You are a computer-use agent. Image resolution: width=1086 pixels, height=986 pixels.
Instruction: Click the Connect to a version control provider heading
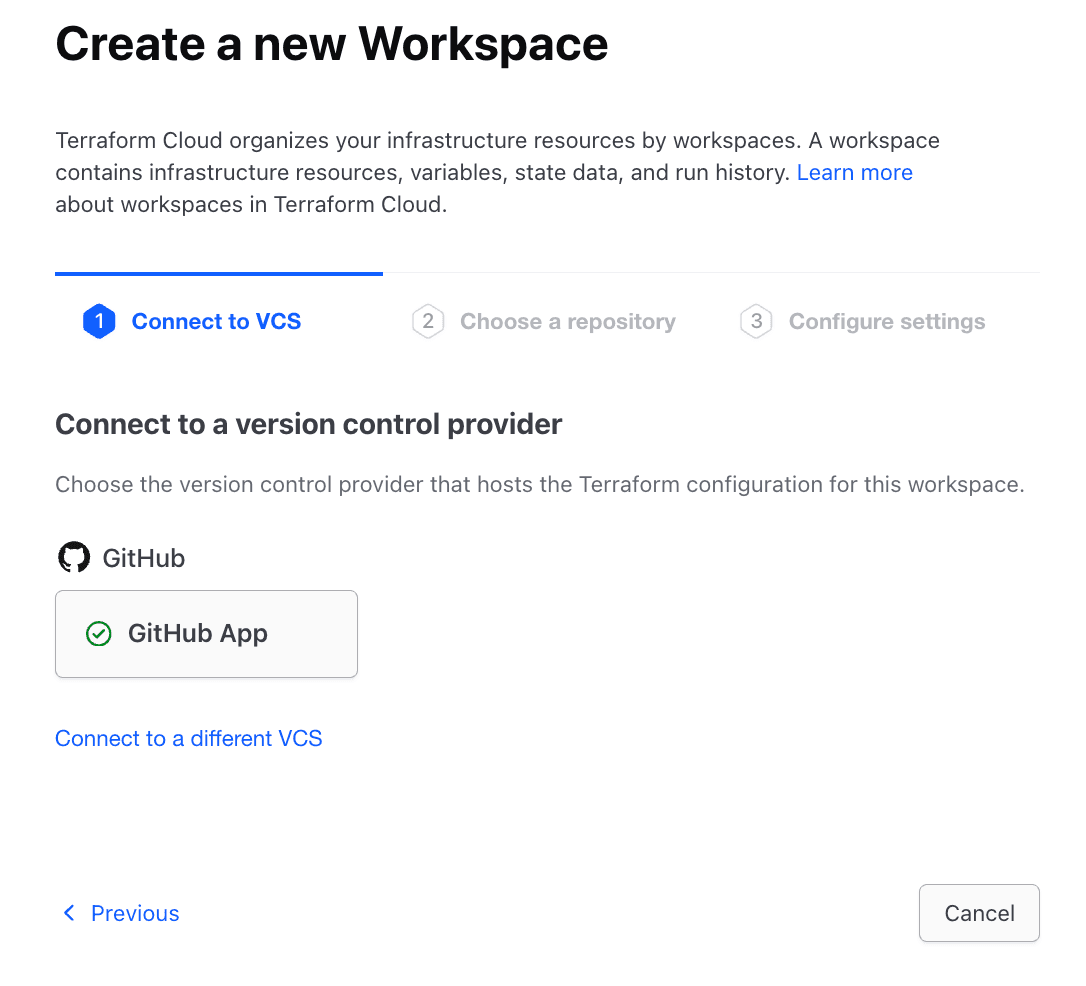pyautogui.click(x=309, y=424)
